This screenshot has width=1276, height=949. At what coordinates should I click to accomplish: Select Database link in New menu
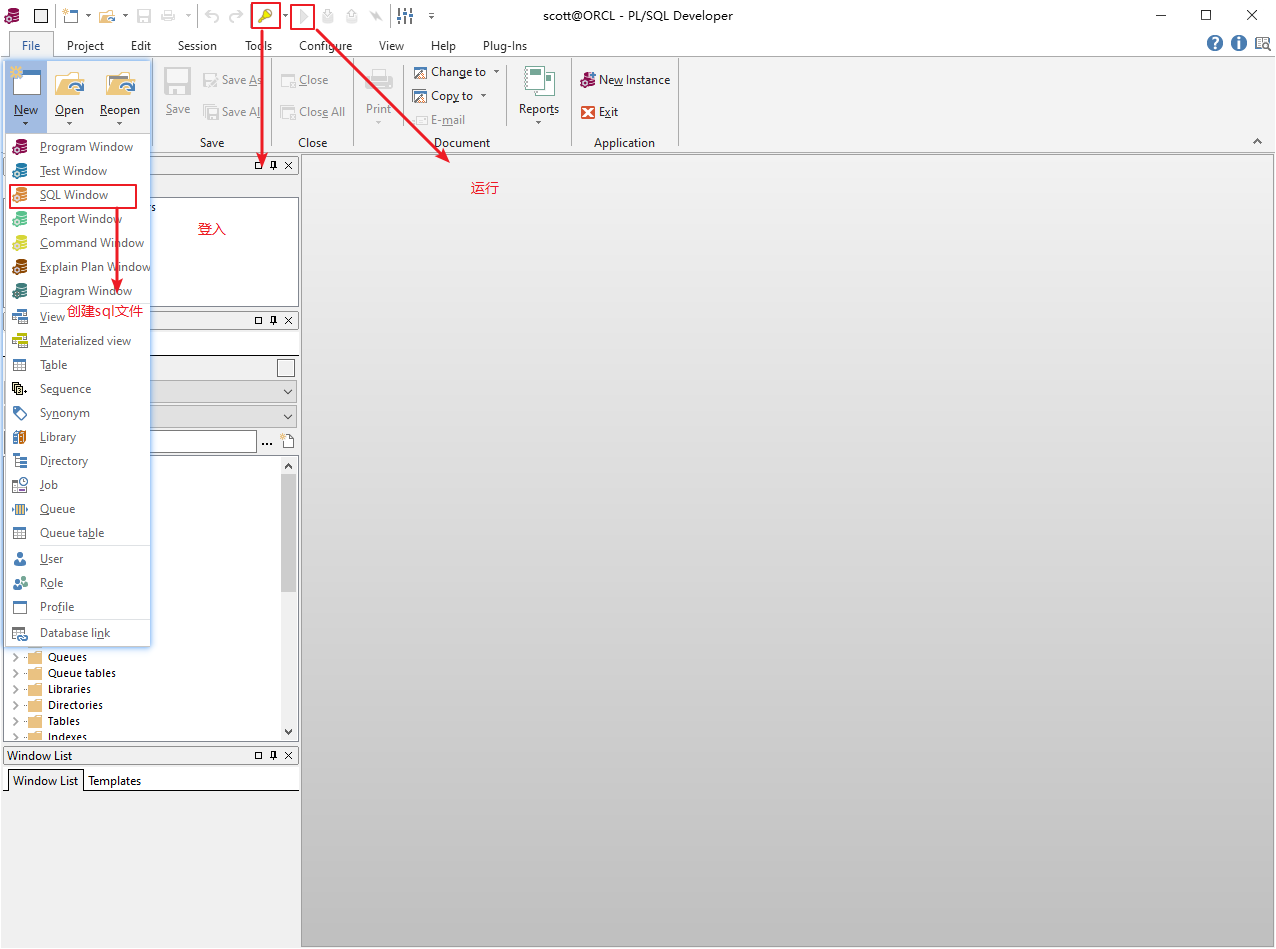tap(78, 633)
